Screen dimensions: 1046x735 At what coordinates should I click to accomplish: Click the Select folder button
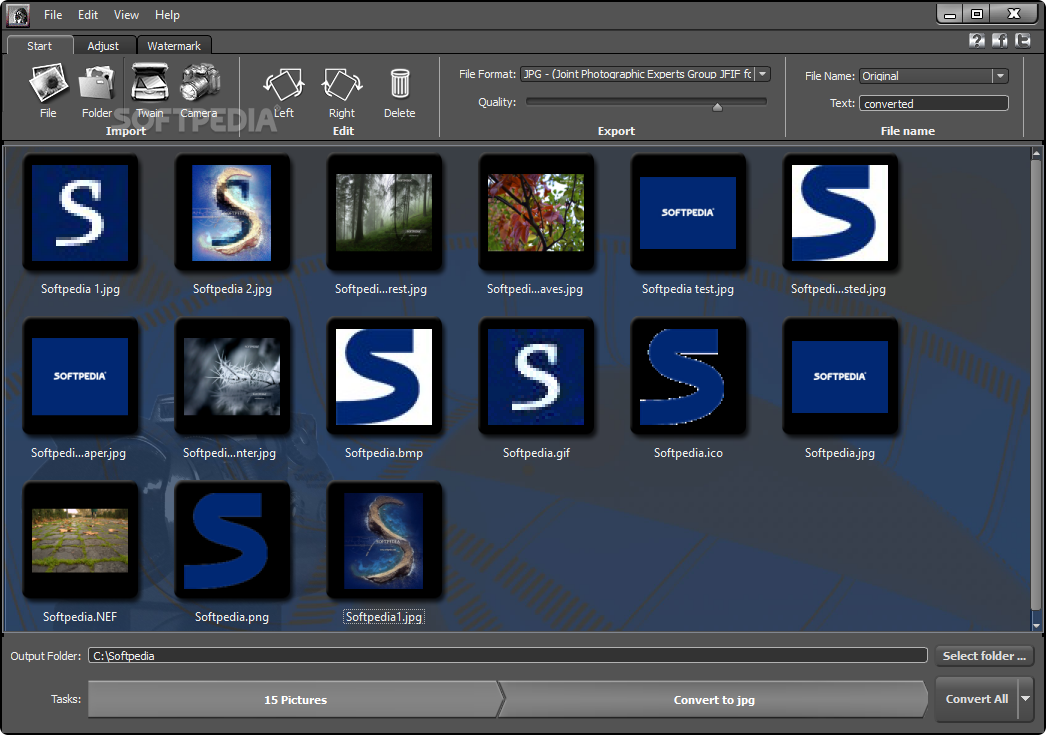tap(984, 656)
